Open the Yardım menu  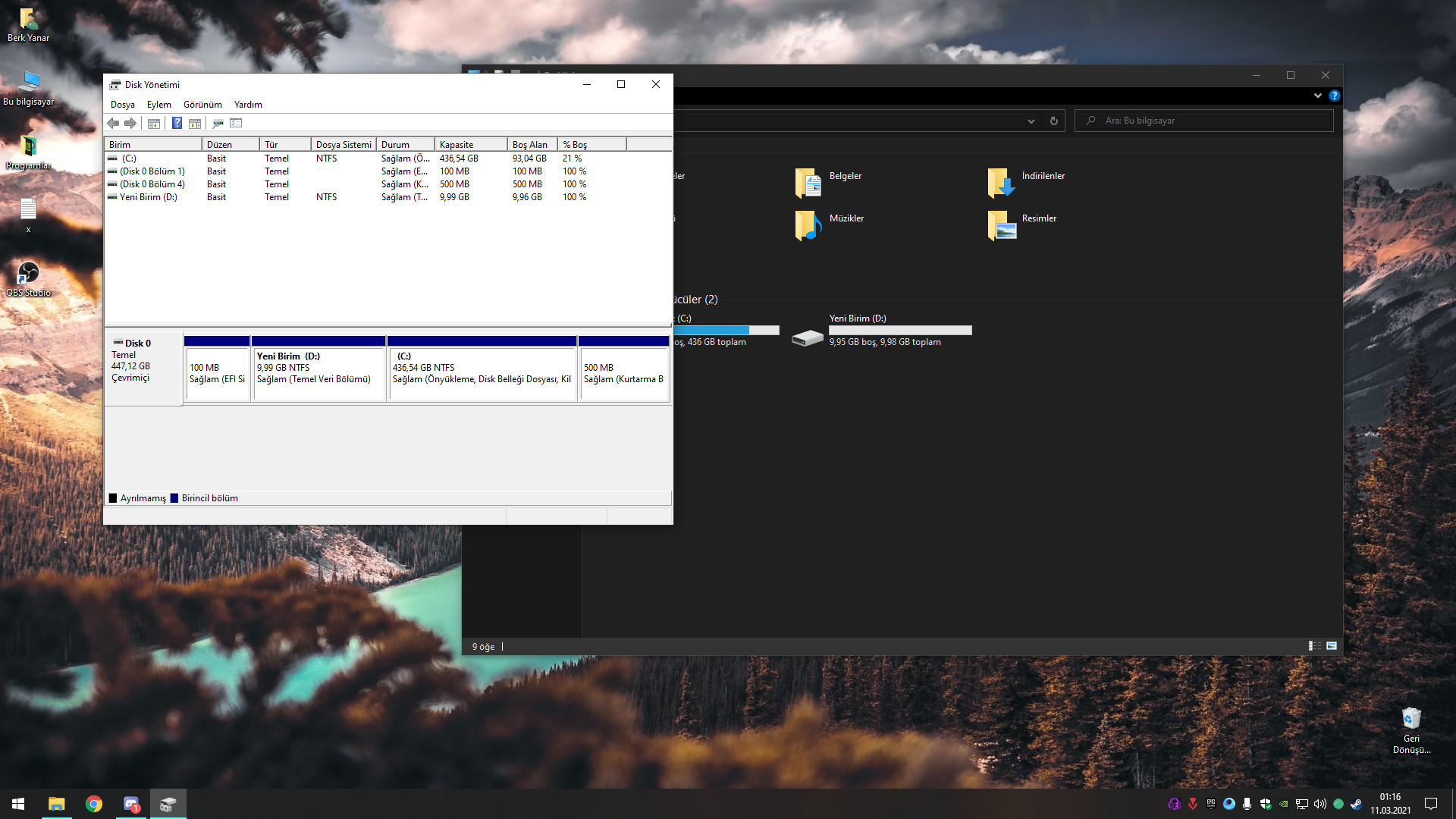(x=248, y=105)
